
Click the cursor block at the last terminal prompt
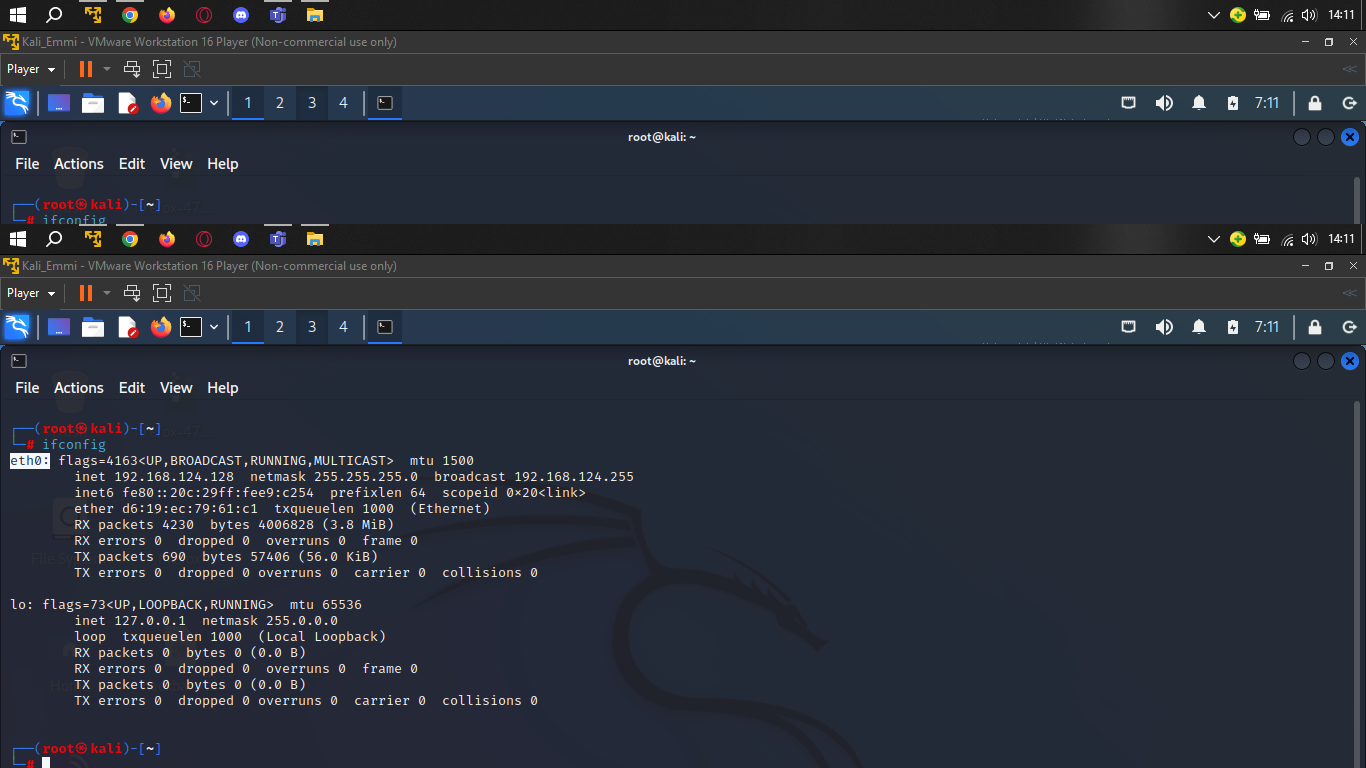point(46,763)
